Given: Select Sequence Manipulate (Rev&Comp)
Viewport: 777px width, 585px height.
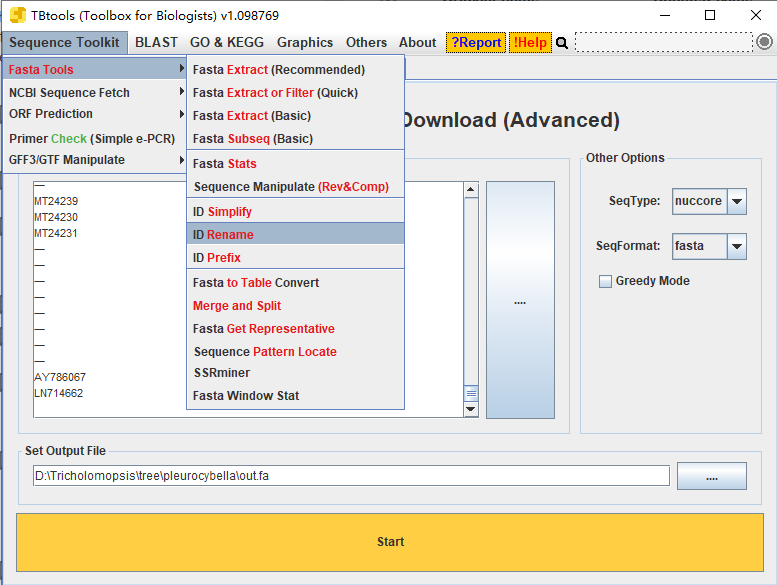Looking at the screenshot, I should click(295, 187).
